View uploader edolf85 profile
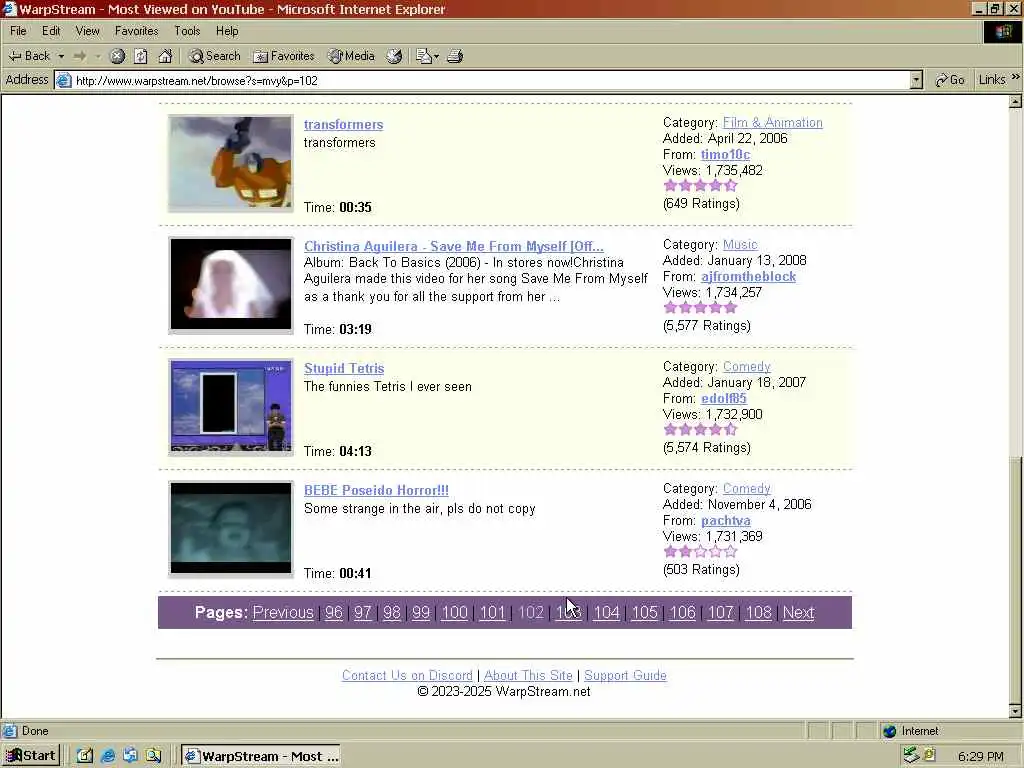1024x768 pixels. [x=724, y=398]
